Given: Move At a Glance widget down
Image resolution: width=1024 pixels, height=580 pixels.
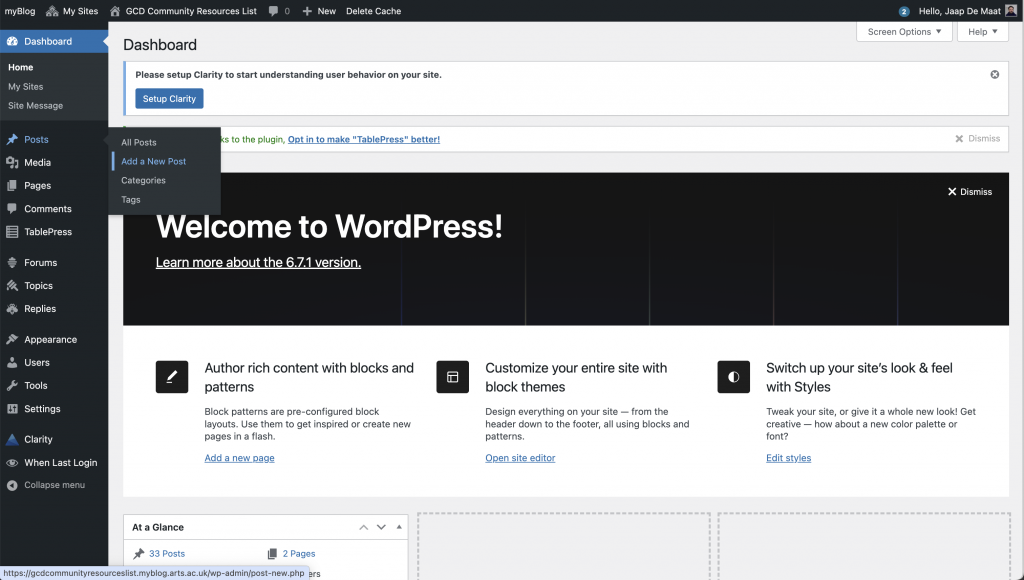Looking at the screenshot, I should click(381, 527).
